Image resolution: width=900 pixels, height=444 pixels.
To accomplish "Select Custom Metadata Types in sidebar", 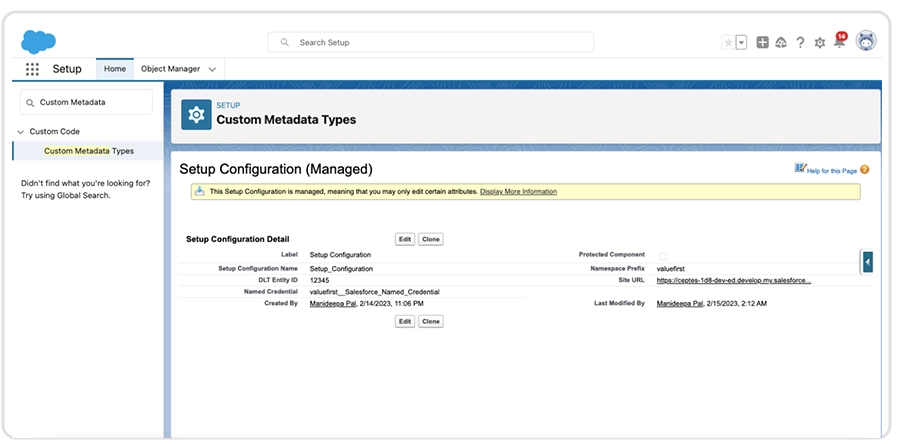I will (x=88, y=151).
